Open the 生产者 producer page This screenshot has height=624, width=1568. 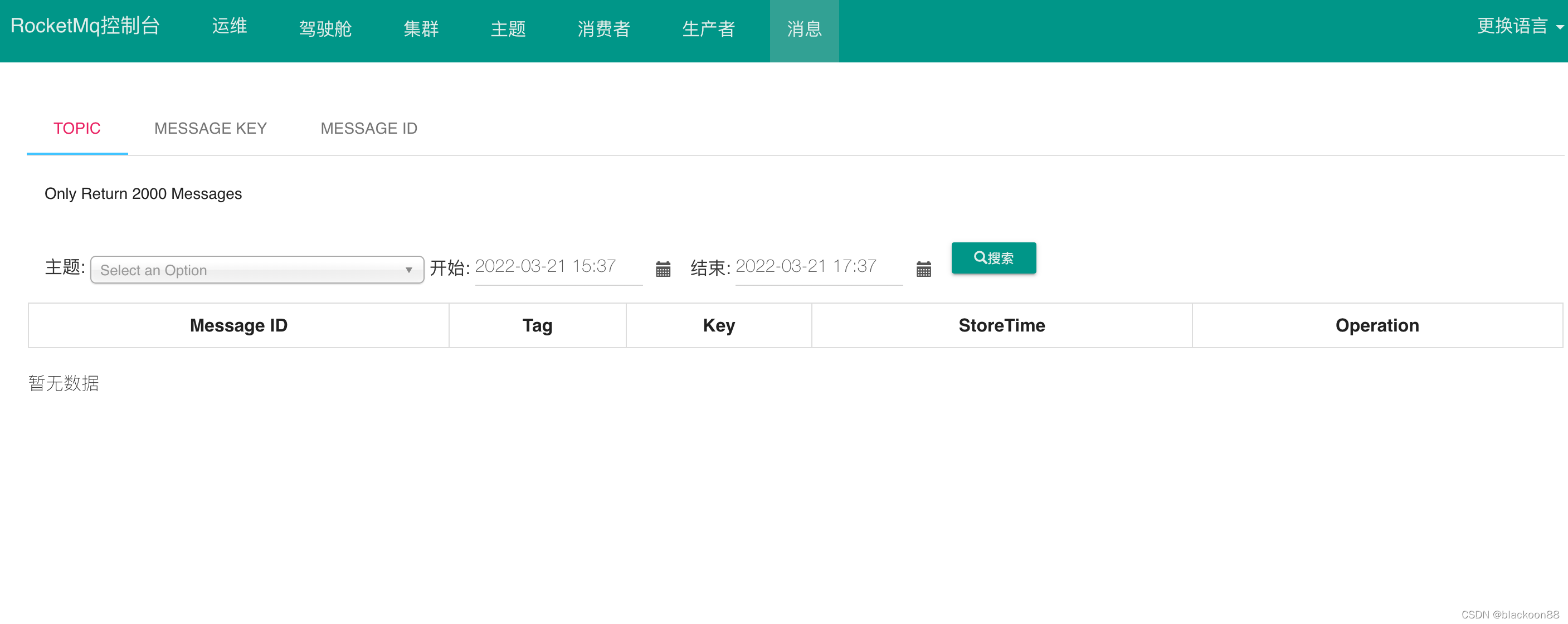click(709, 28)
